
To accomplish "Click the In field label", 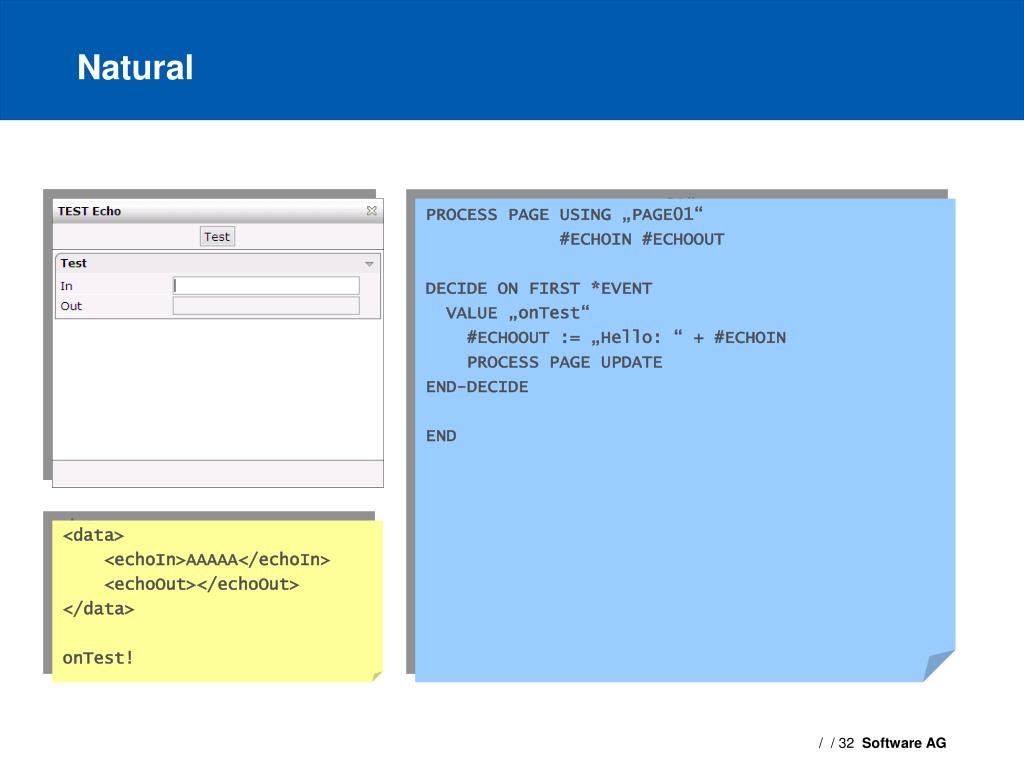I will (x=67, y=286).
